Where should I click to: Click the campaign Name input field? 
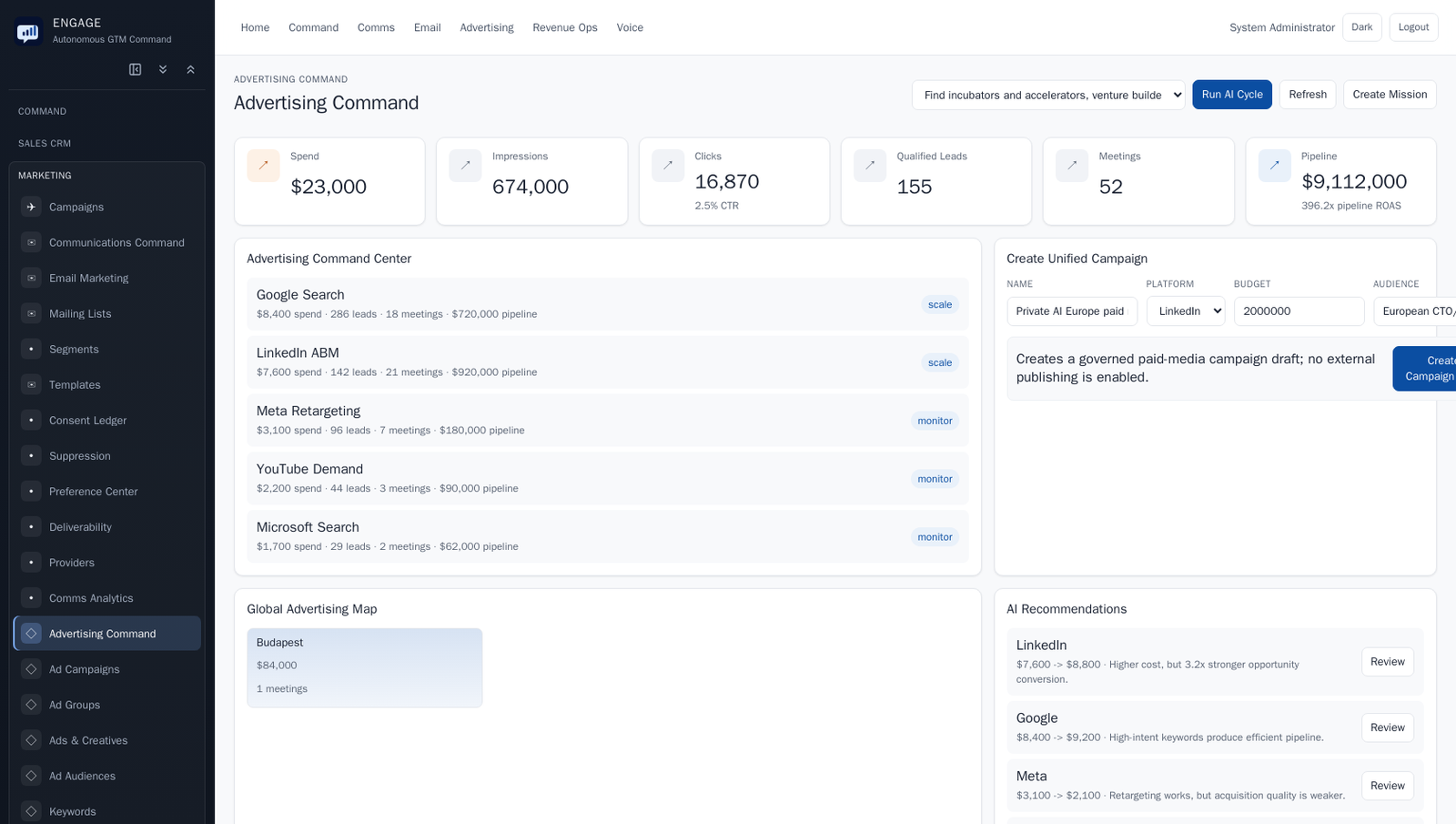(x=1072, y=311)
